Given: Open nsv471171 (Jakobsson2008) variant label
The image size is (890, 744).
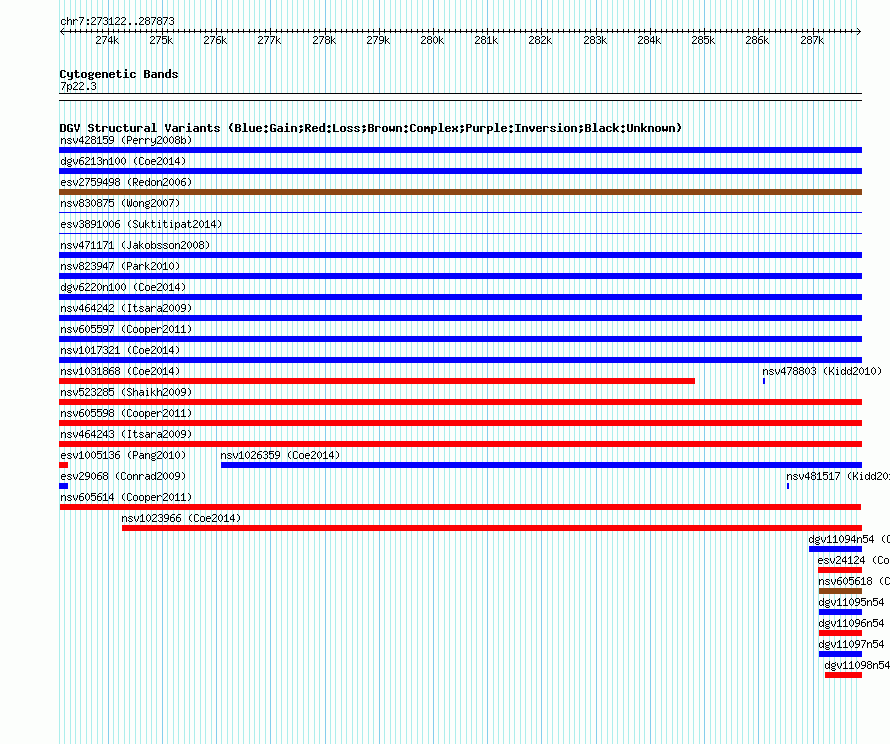Looking at the screenshot, I should point(135,245).
